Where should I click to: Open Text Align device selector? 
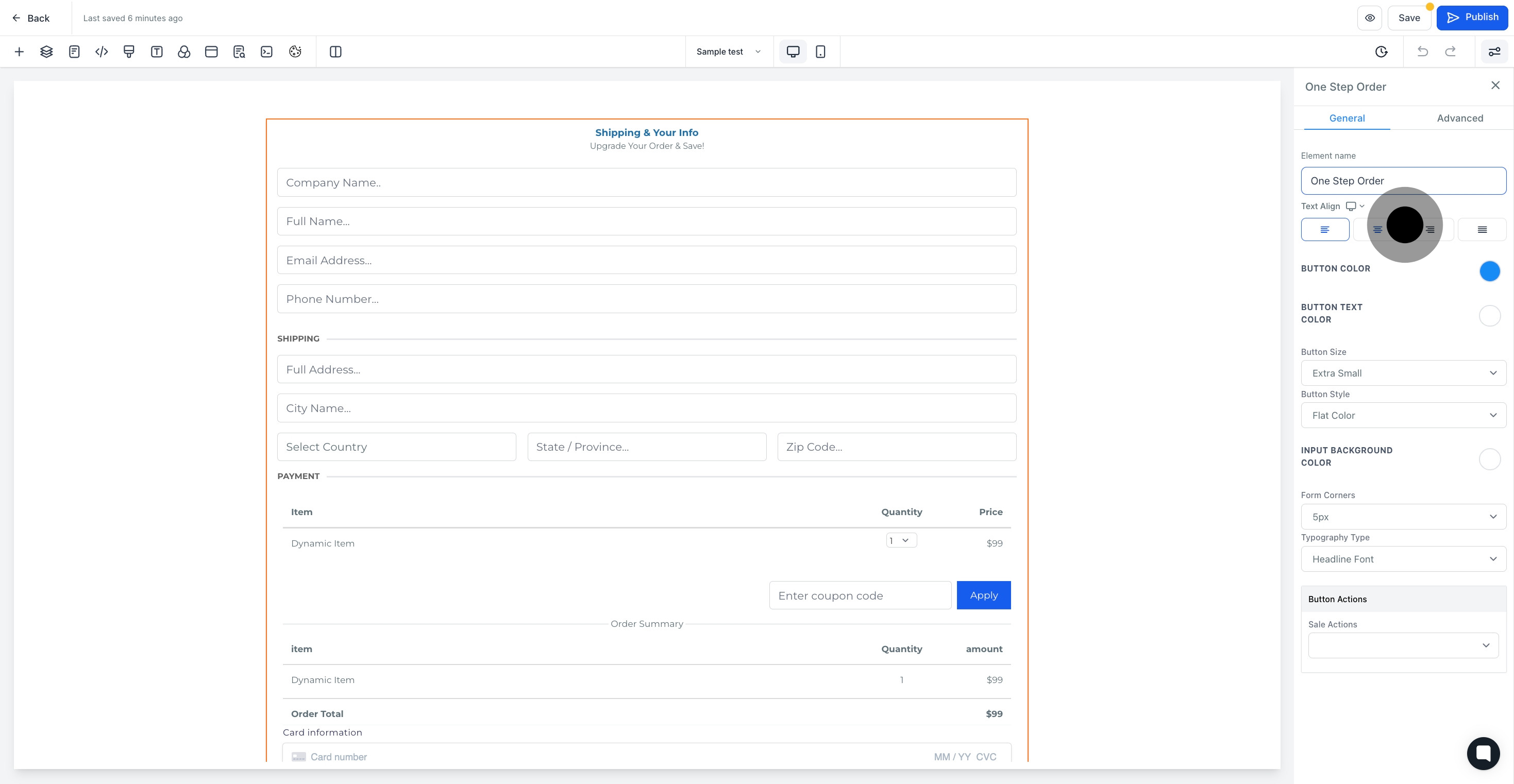click(x=1355, y=206)
